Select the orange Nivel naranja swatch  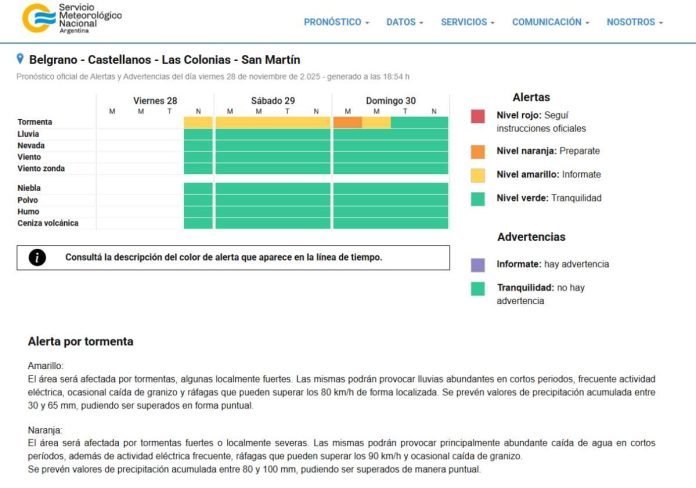478,152
